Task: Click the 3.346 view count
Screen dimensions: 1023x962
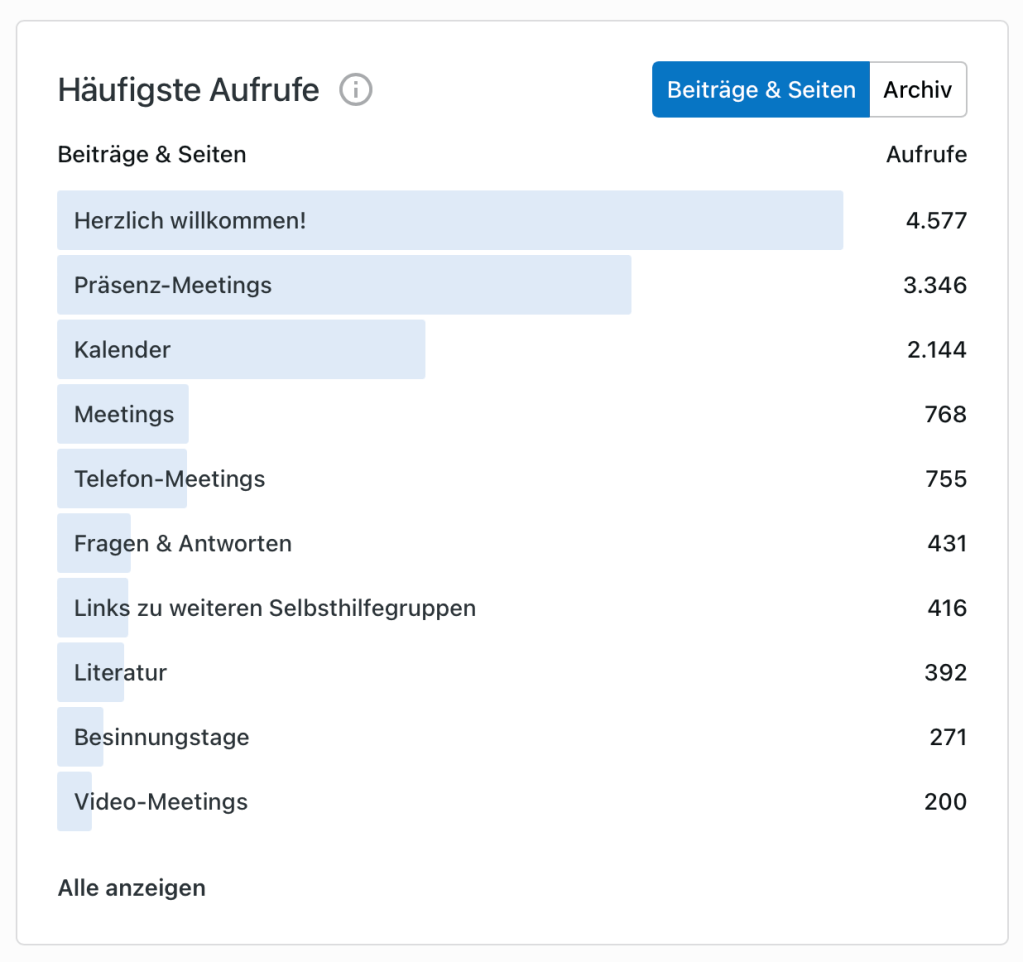Action: [935, 285]
